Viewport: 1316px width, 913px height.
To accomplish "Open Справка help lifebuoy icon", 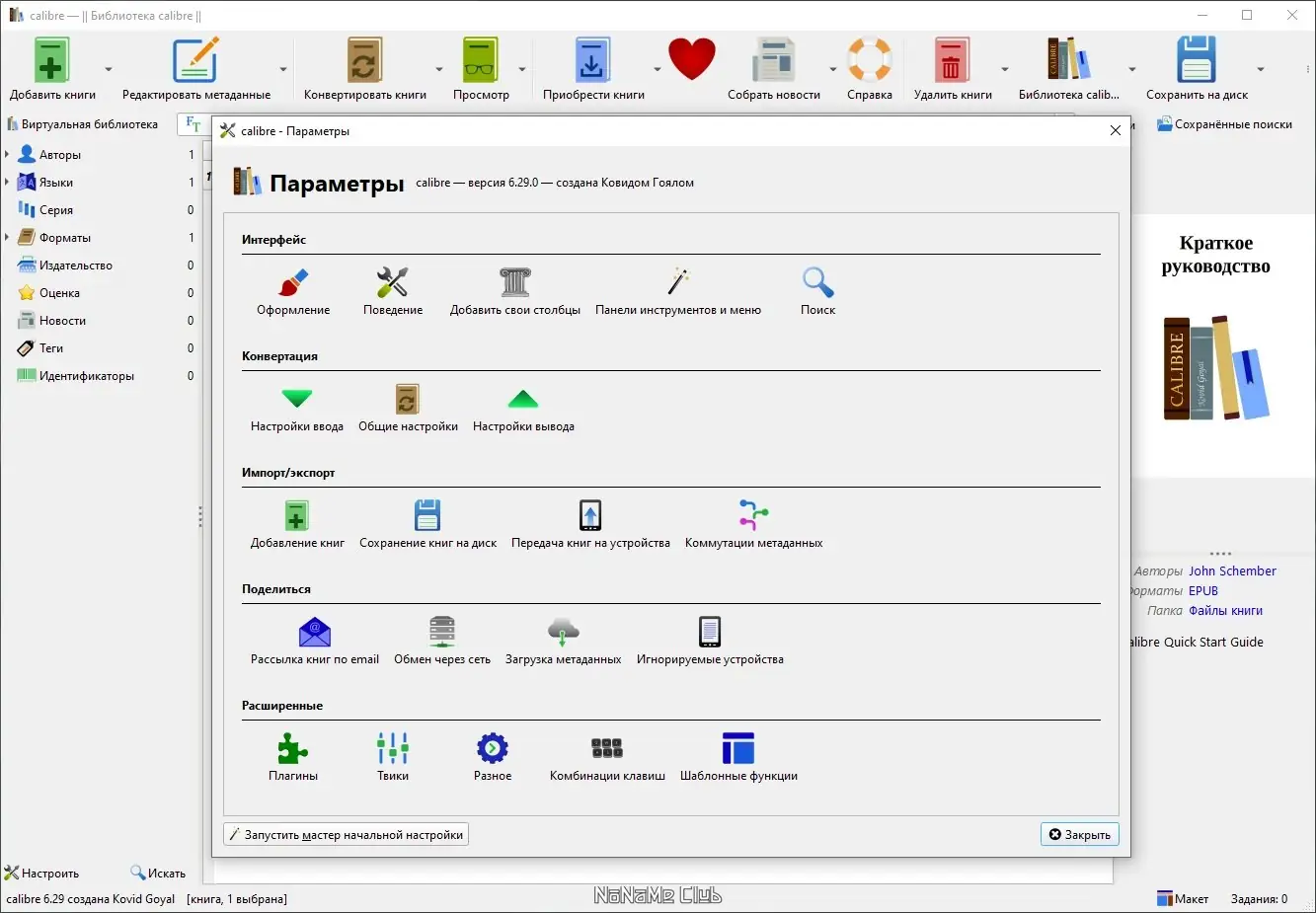I will pos(870,68).
